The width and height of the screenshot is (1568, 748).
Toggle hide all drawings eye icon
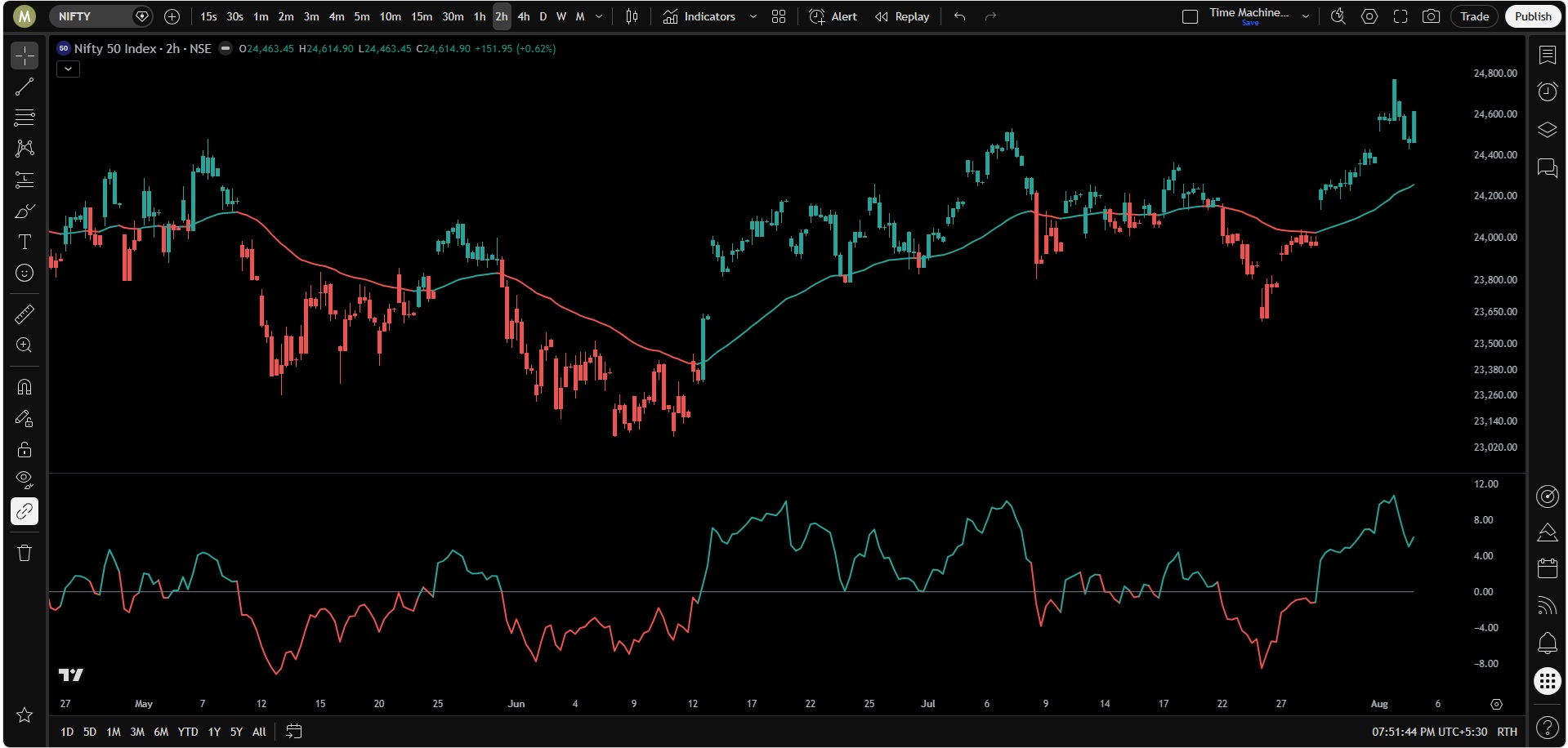click(x=25, y=480)
